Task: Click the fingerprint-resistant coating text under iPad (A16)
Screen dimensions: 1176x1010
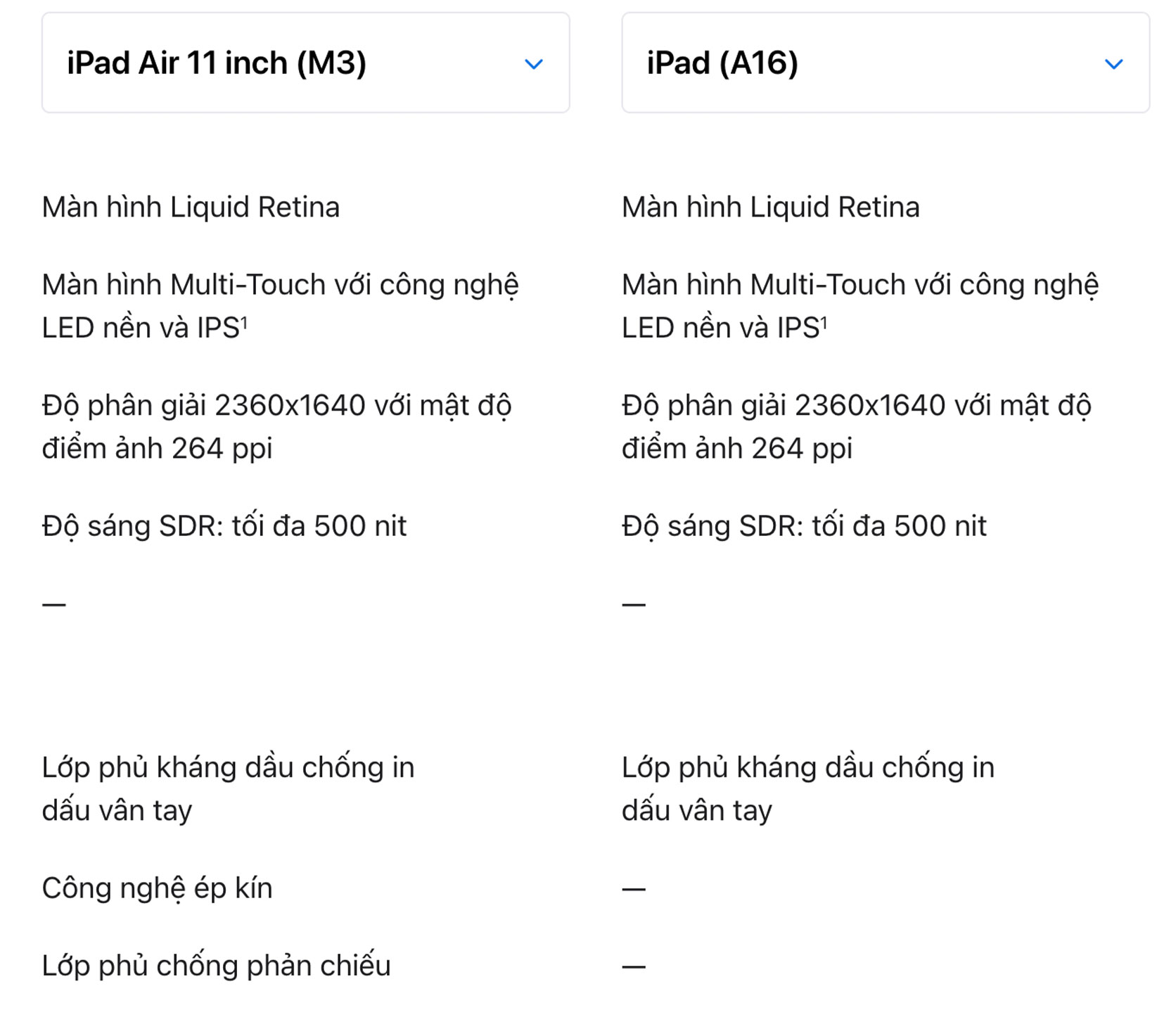Action: coord(808,788)
